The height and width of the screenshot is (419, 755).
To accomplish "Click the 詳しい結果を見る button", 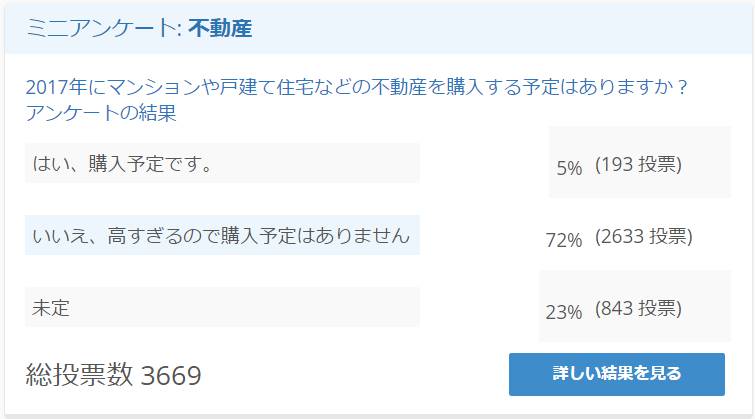I will (x=616, y=374).
